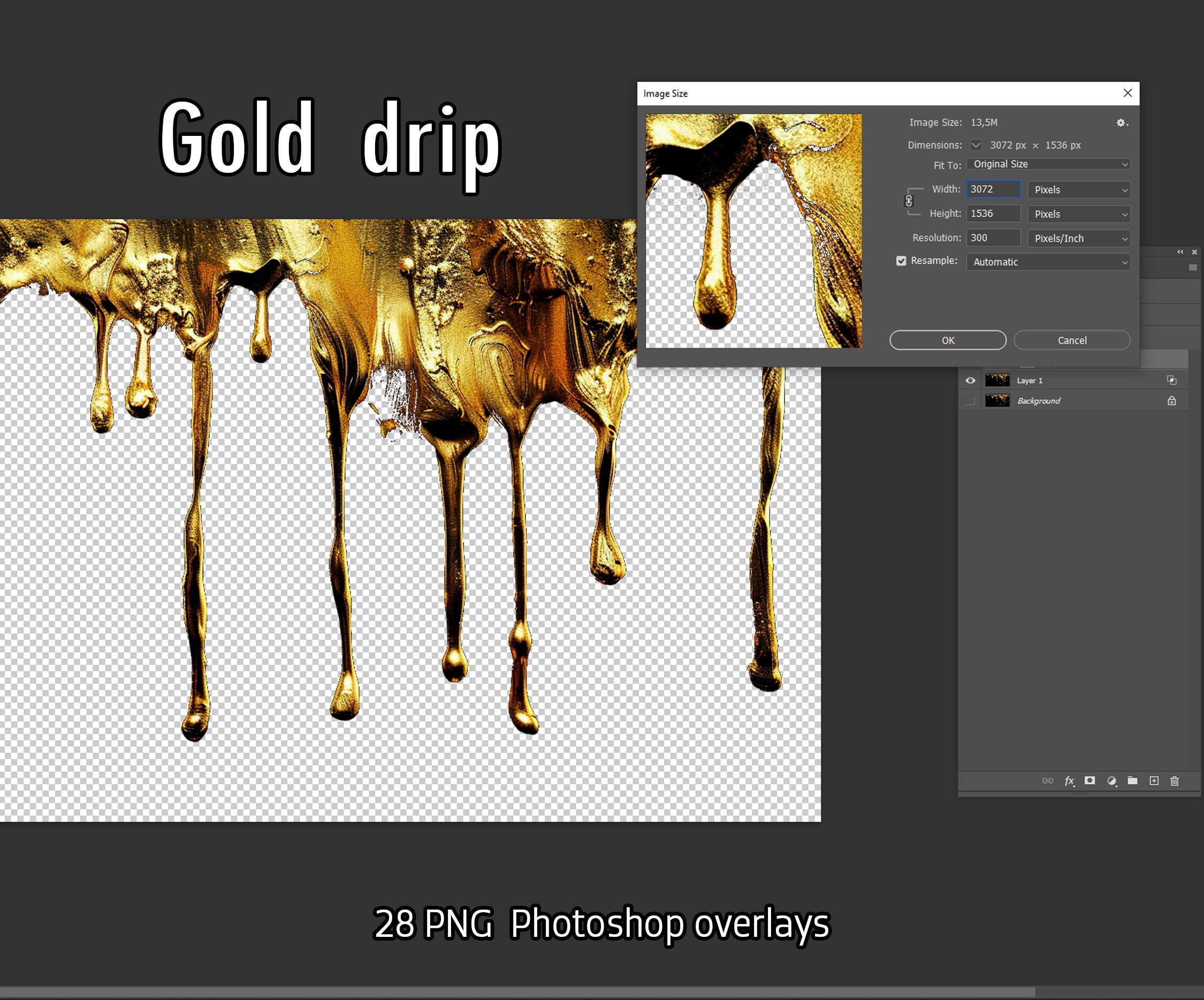1204x1000 pixels.
Task: Hide Layer 1 with its eye toggle
Action: [x=971, y=379]
